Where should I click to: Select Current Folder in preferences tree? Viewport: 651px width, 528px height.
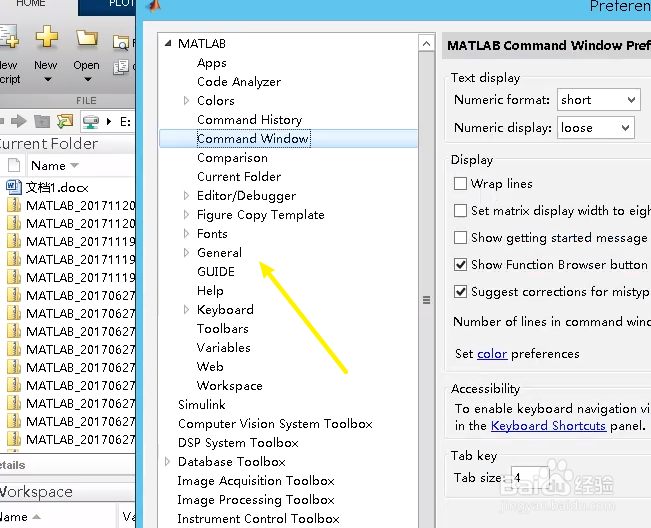pyautogui.click(x=239, y=176)
